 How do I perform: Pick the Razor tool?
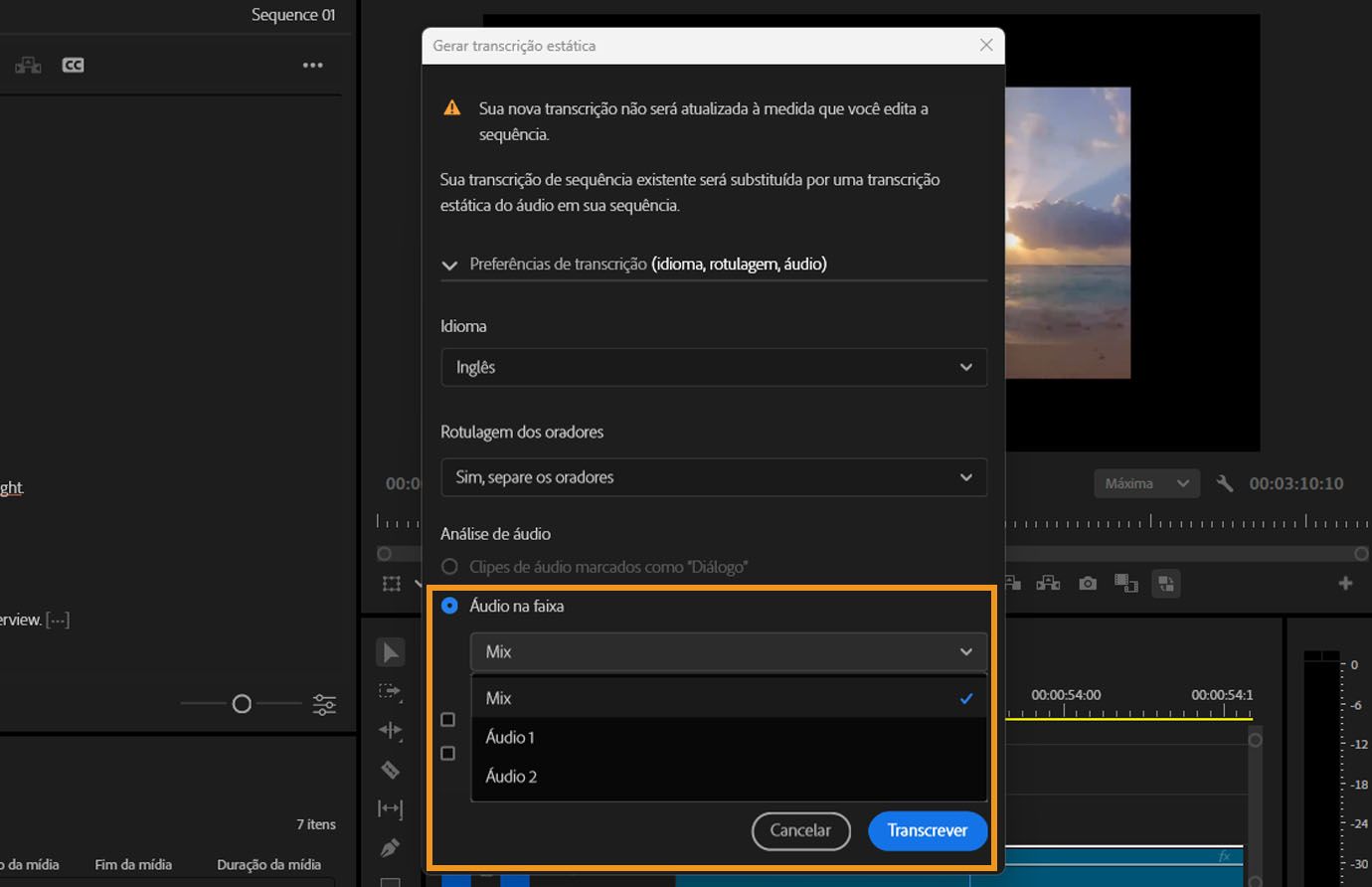(390, 769)
